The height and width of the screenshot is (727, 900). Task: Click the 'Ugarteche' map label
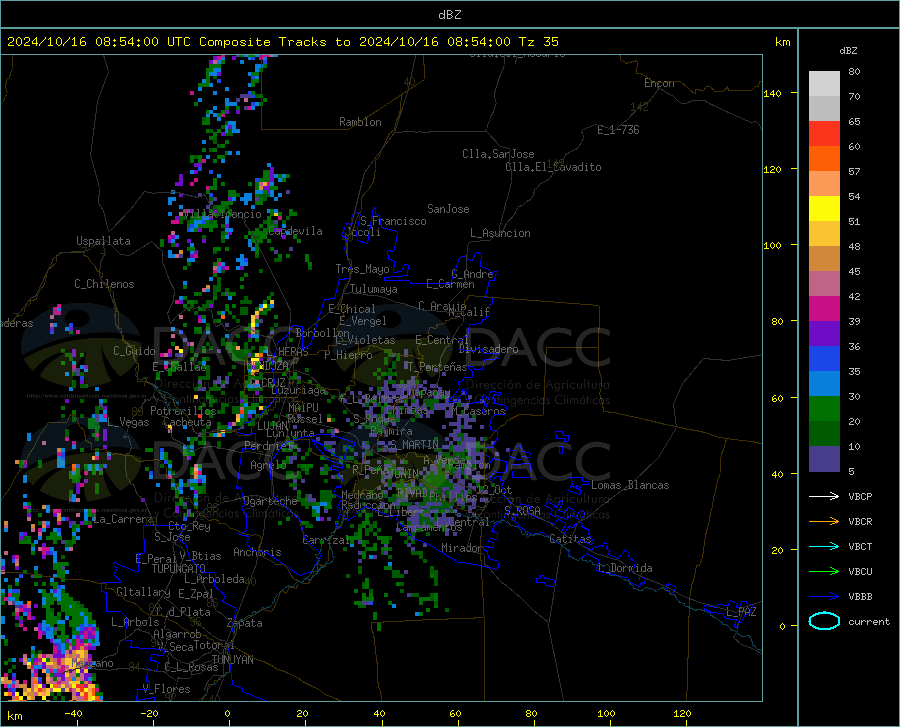click(270, 501)
